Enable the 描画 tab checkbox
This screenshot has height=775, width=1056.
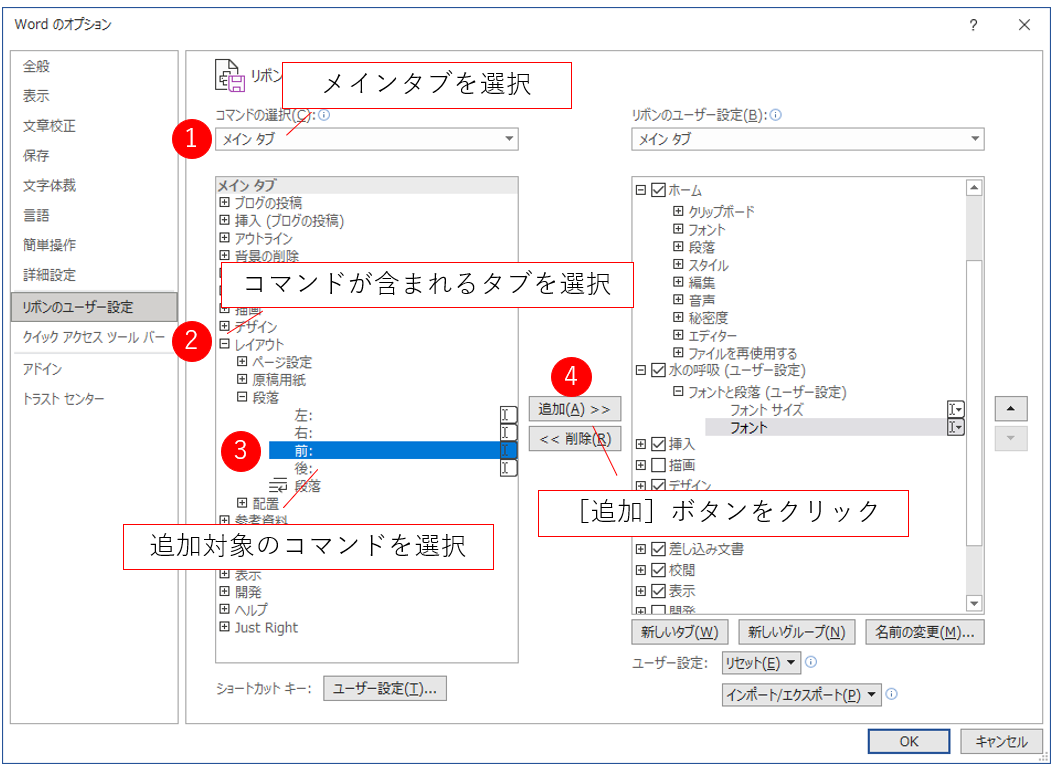click(x=658, y=465)
